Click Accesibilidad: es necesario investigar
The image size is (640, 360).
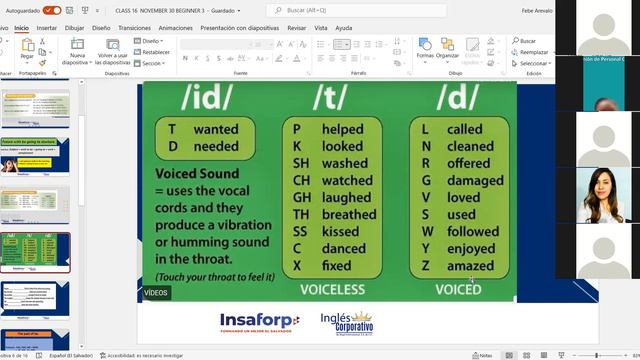(x=142, y=356)
